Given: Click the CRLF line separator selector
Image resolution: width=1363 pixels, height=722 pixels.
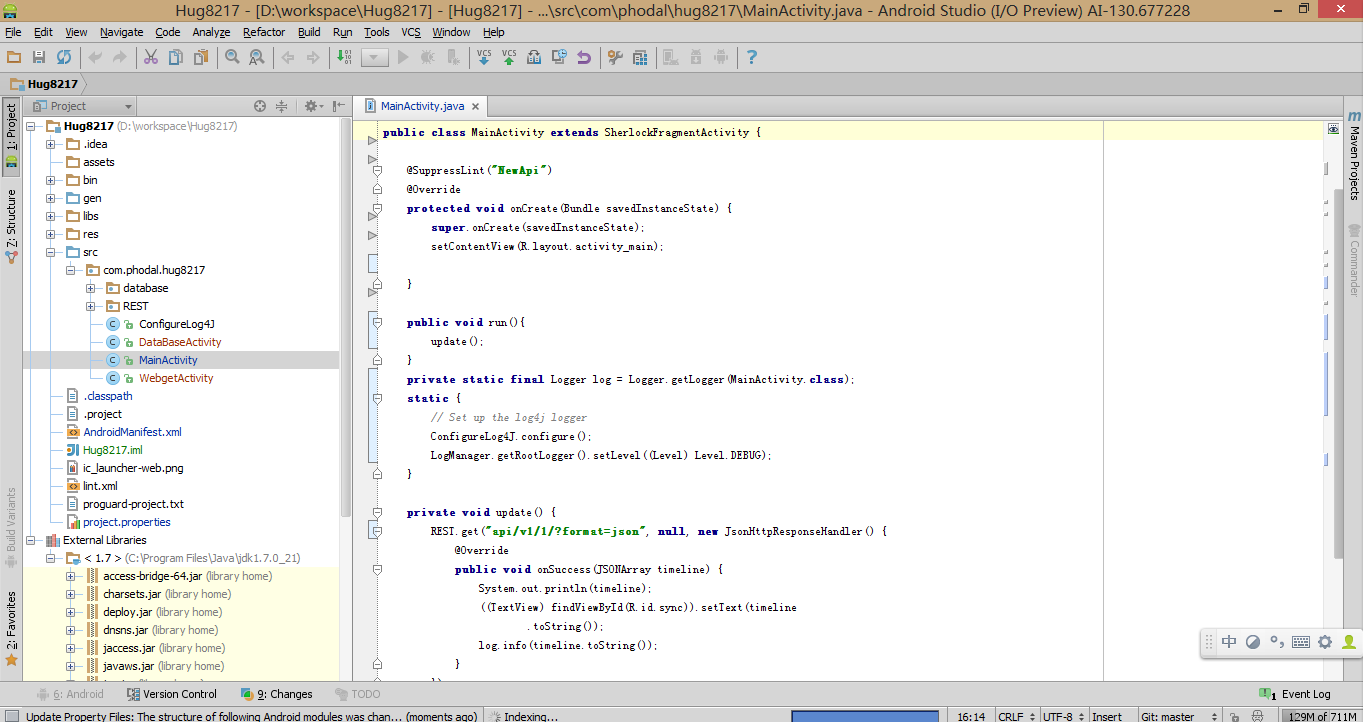Looking at the screenshot, I should pyautogui.click(x=1015, y=716).
